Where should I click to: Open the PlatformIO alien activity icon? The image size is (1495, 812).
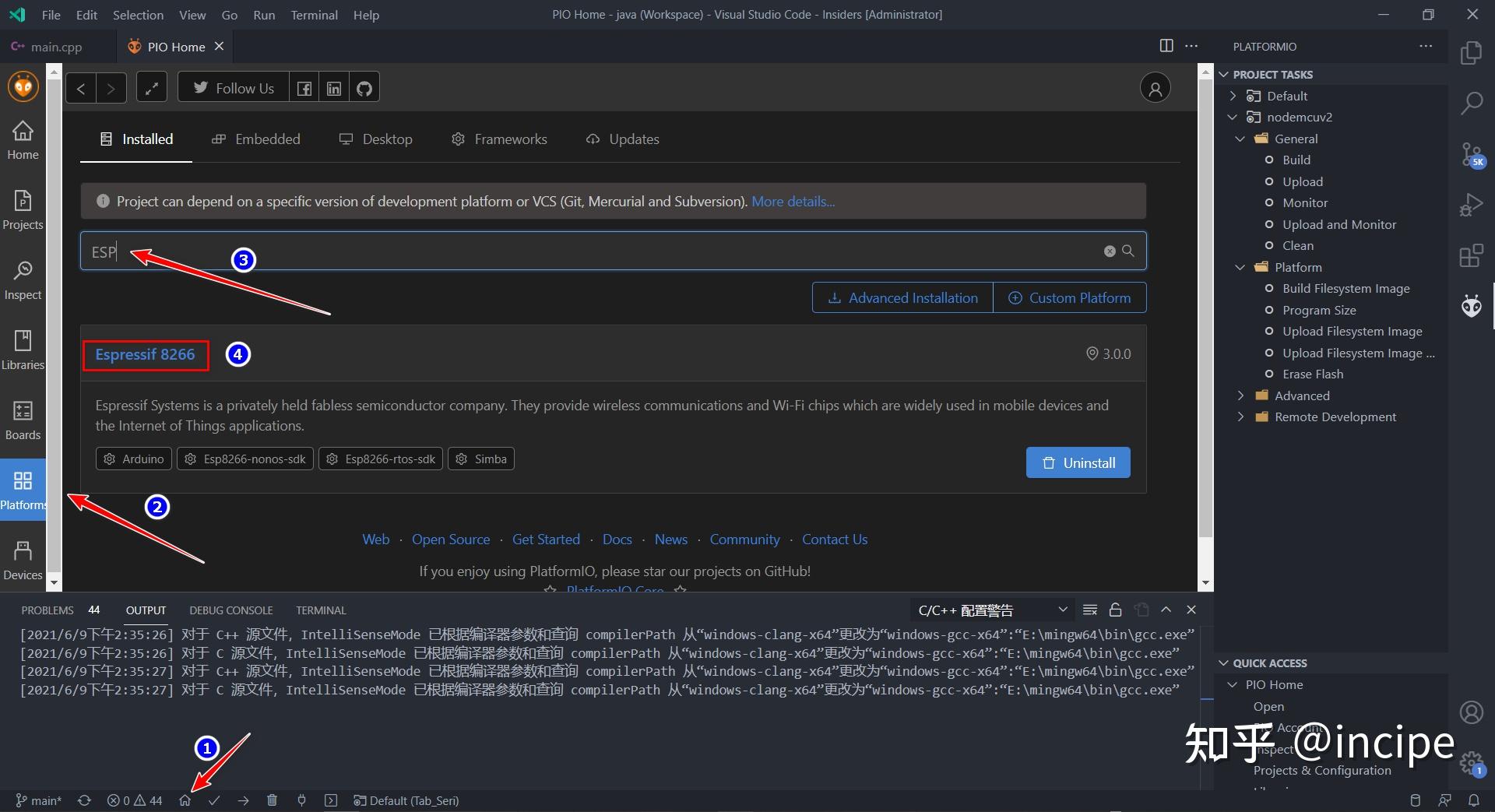pos(1471,306)
